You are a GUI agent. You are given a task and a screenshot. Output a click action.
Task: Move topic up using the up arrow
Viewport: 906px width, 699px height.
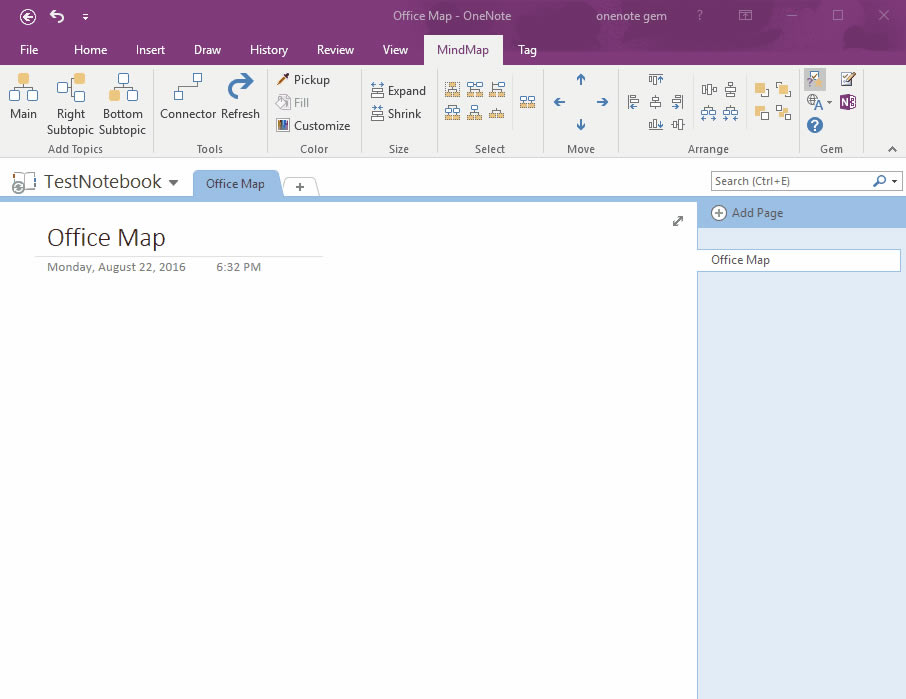[x=580, y=80]
